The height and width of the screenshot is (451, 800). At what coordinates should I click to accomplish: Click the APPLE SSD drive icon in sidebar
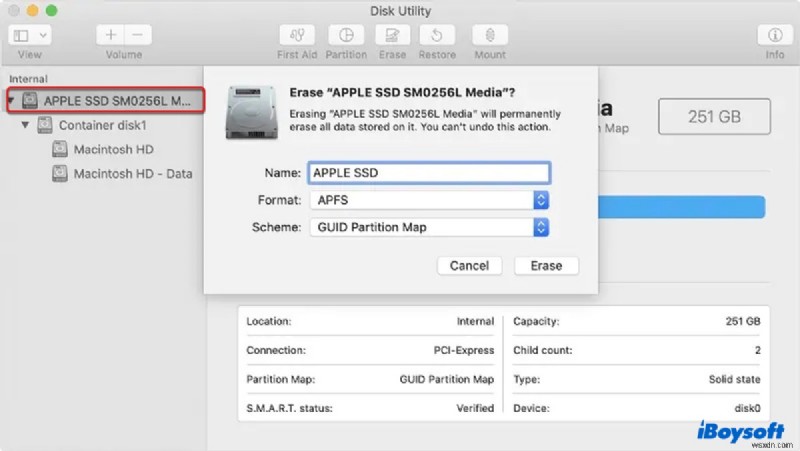30,100
